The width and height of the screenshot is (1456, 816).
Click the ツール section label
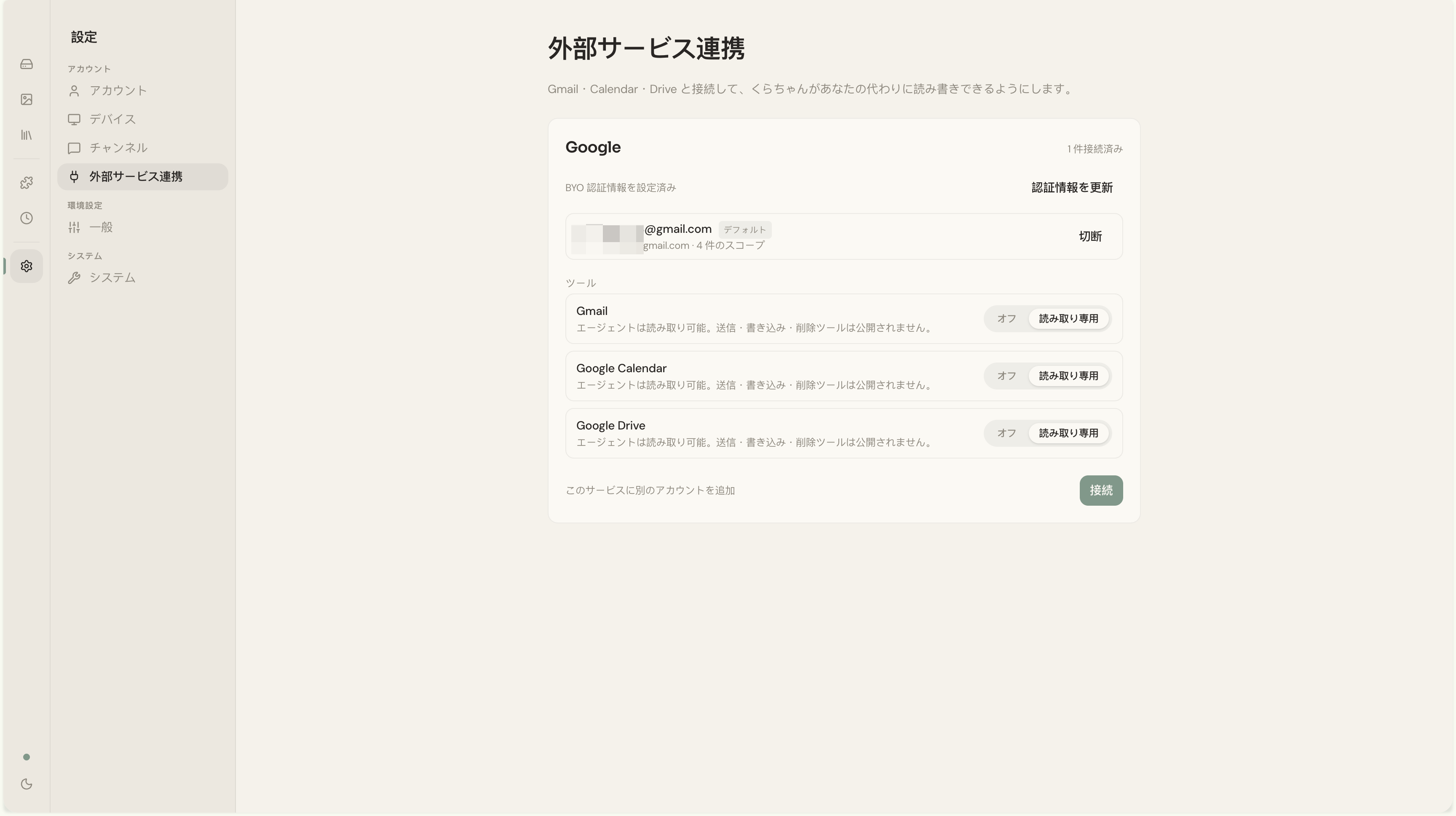581,283
